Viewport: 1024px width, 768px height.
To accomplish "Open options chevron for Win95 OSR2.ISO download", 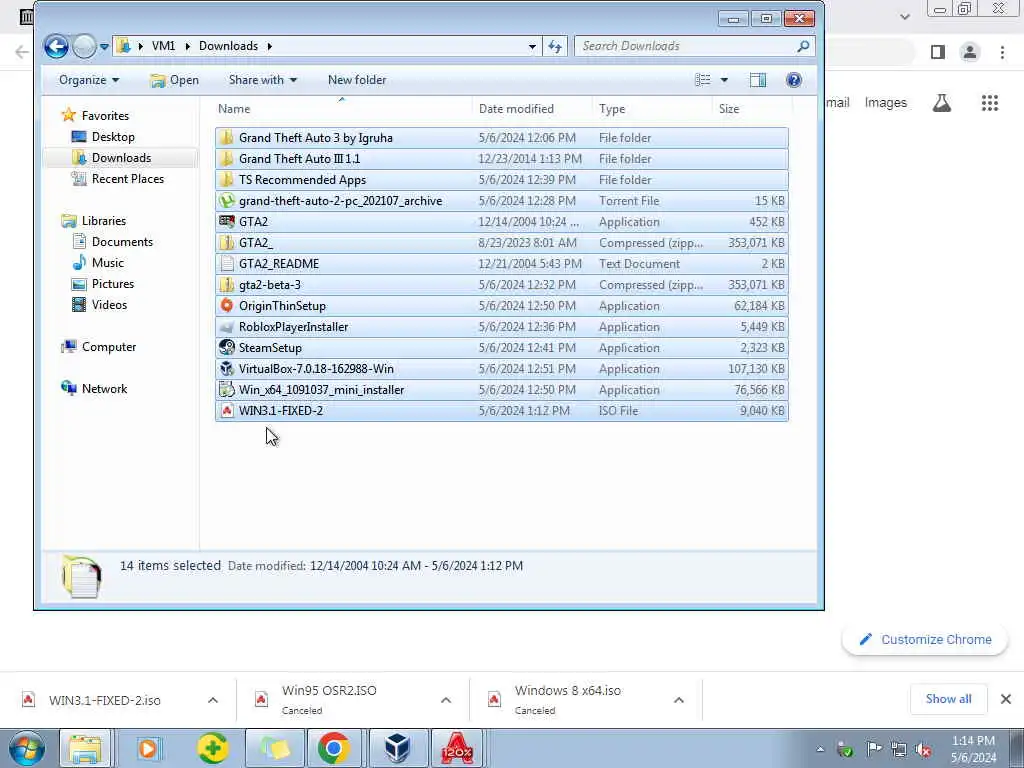I will point(446,700).
